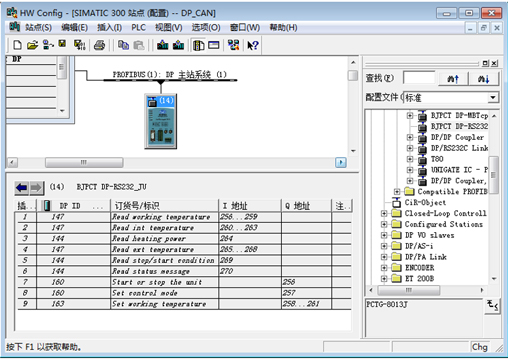Click the Upload to PG icon
The height and width of the screenshot is (362, 508).
pyautogui.click(x=178, y=45)
